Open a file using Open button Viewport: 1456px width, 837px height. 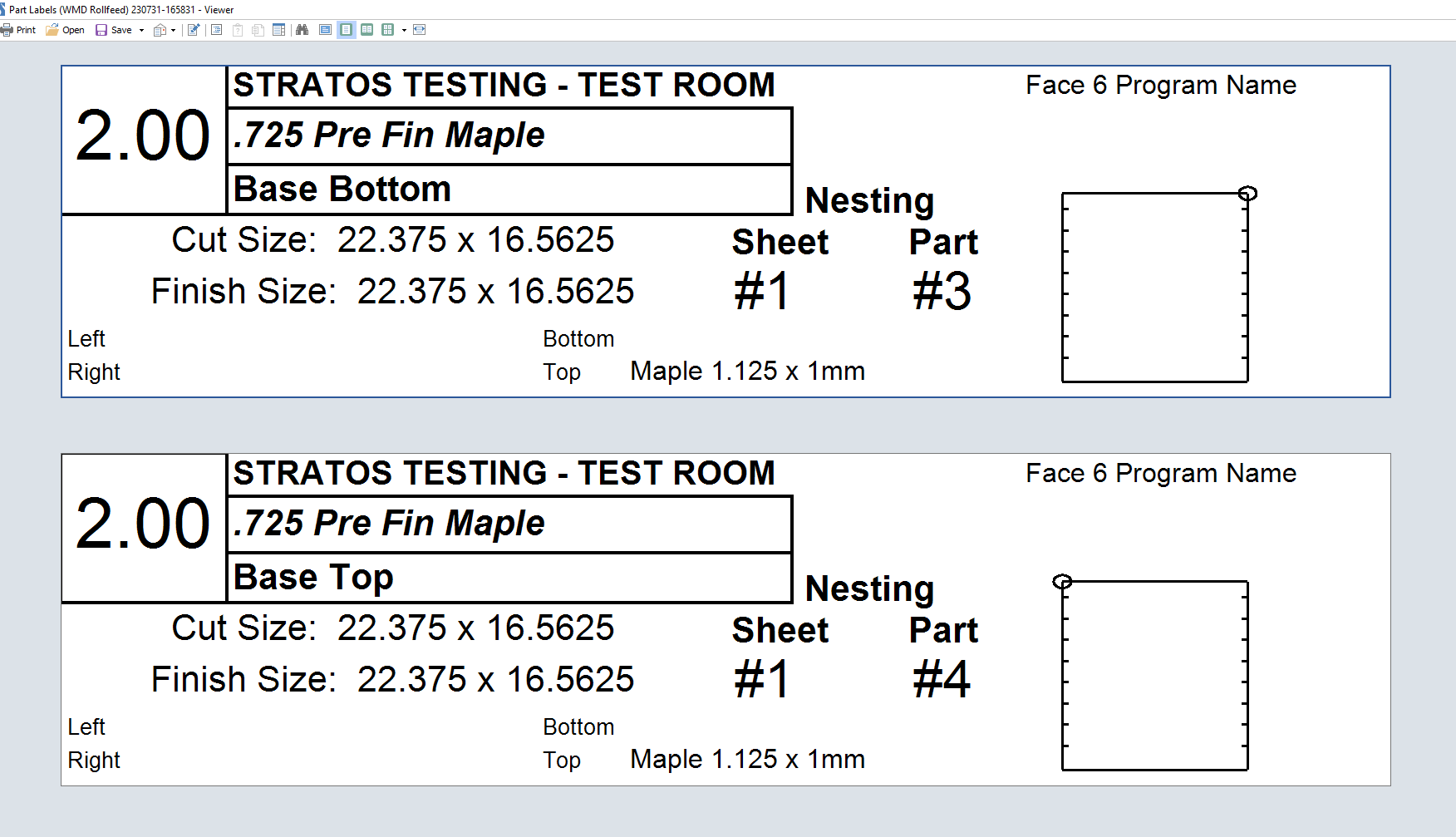(x=65, y=30)
